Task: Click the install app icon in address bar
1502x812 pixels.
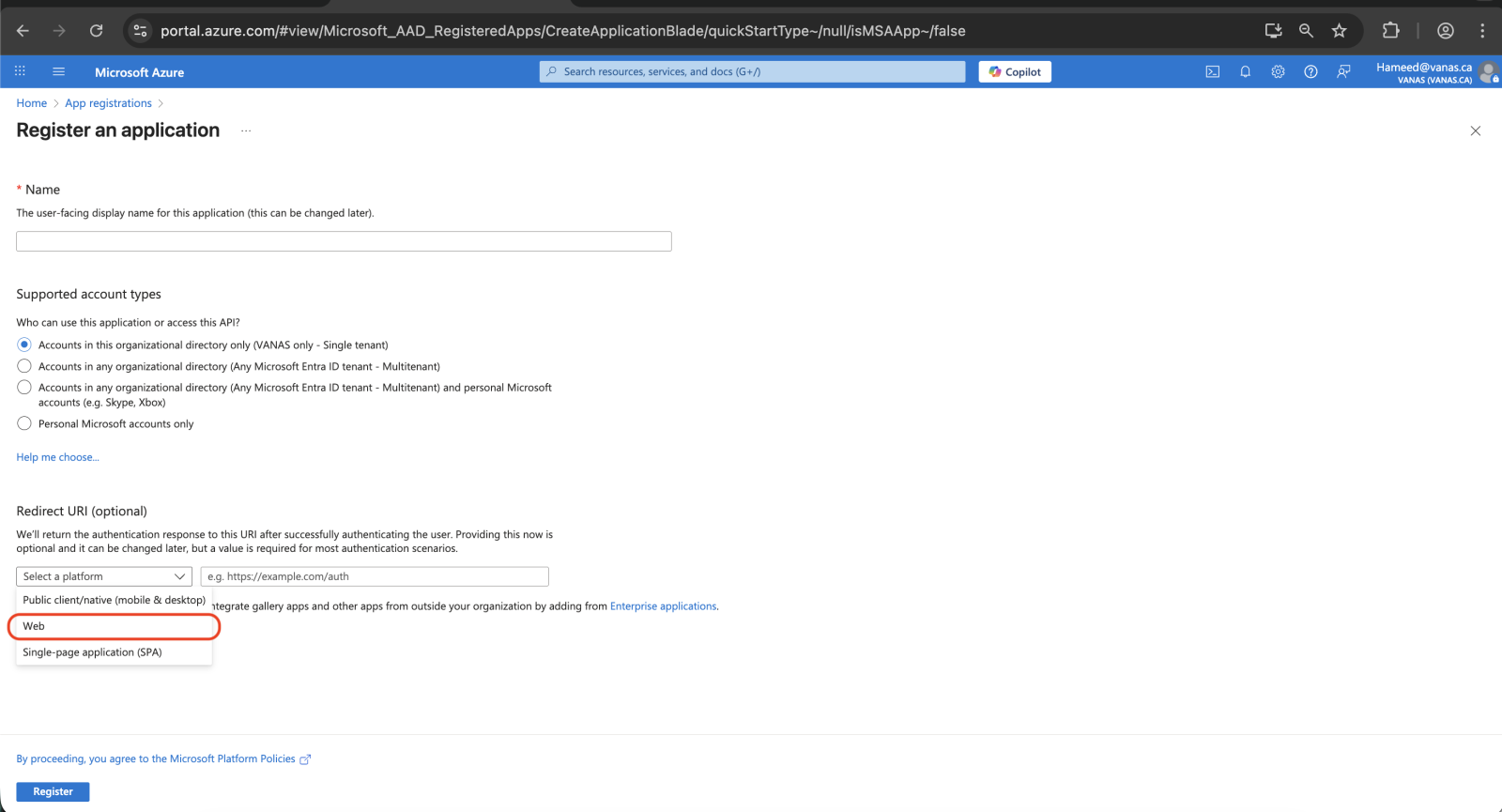Action: [1273, 31]
